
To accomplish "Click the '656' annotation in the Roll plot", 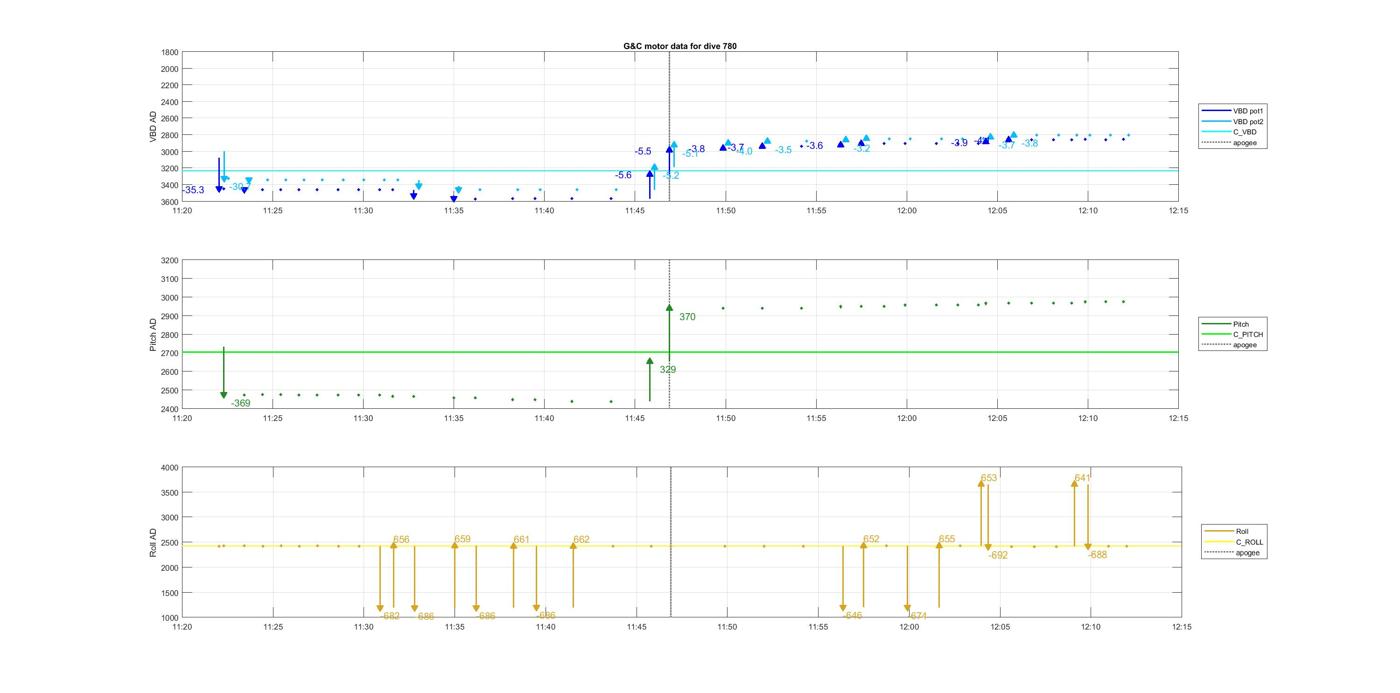I will point(401,539).
